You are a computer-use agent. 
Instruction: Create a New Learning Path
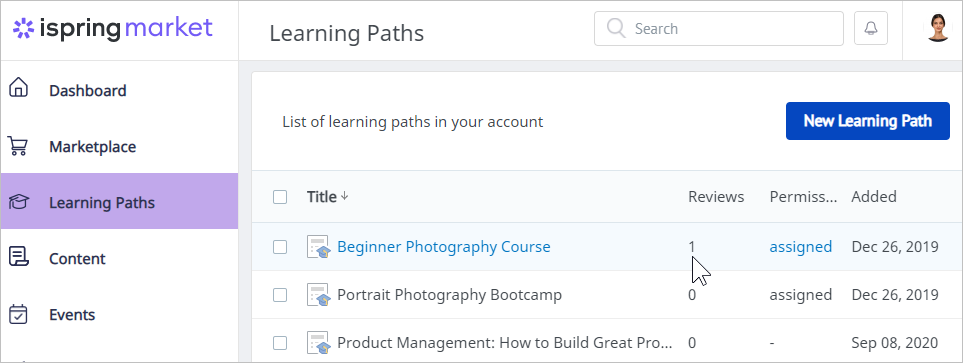868,121
